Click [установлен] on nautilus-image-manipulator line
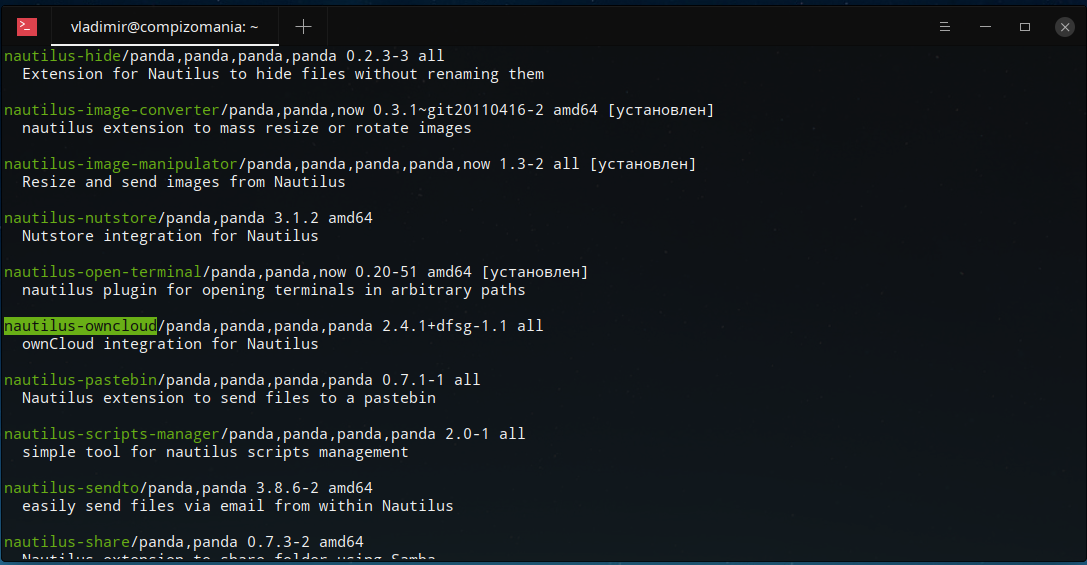 click(x=643, y=164)
